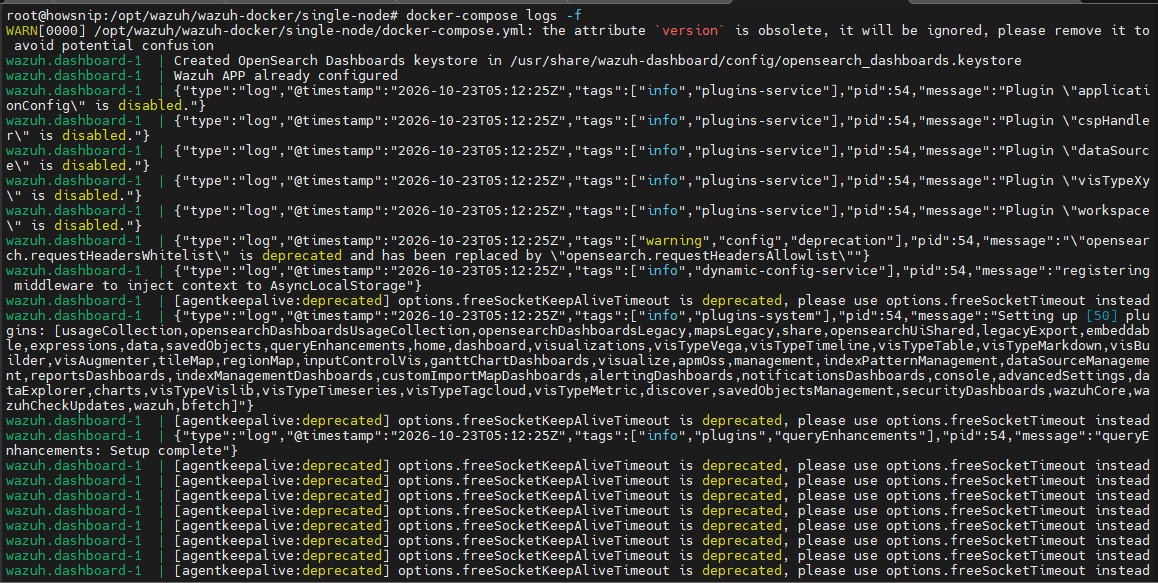Click 'legacyExport' in the plugins list
1158x583 pixels.
[x=1030, y=331]
